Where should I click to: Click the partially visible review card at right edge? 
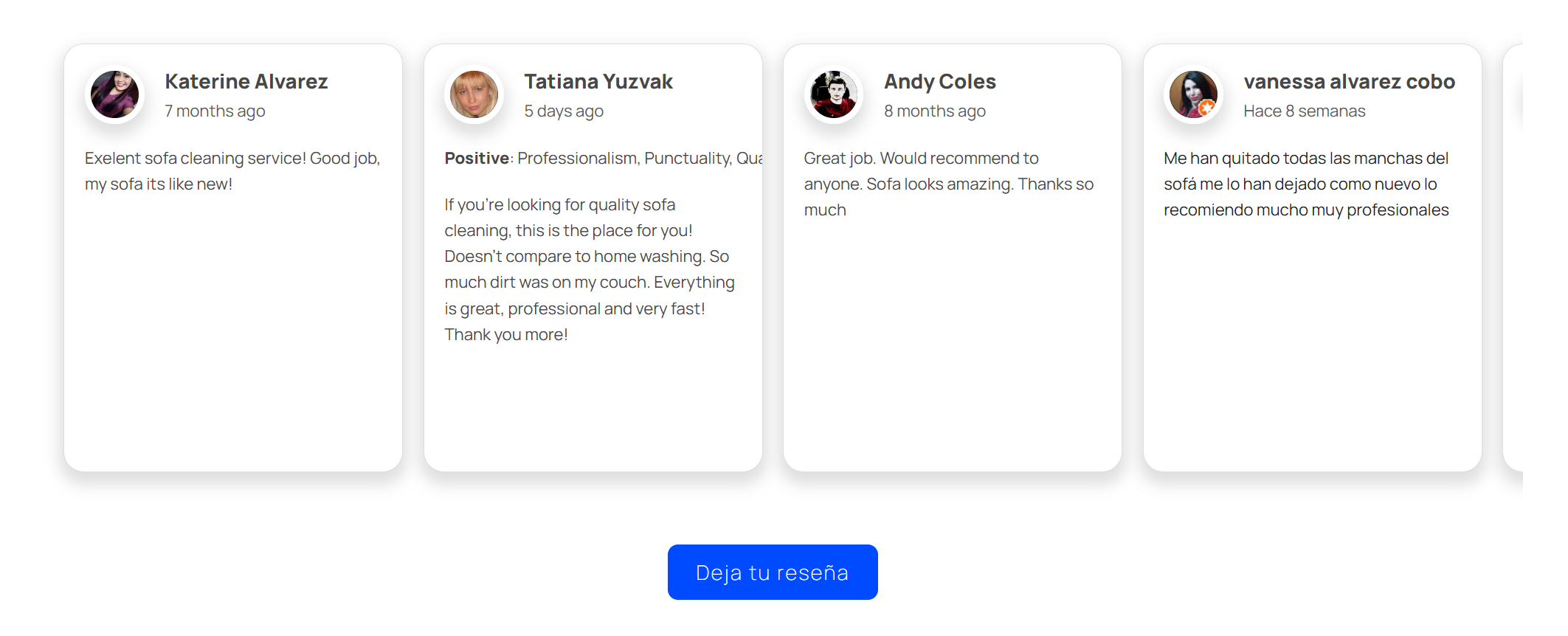(x=1513, y=257)
